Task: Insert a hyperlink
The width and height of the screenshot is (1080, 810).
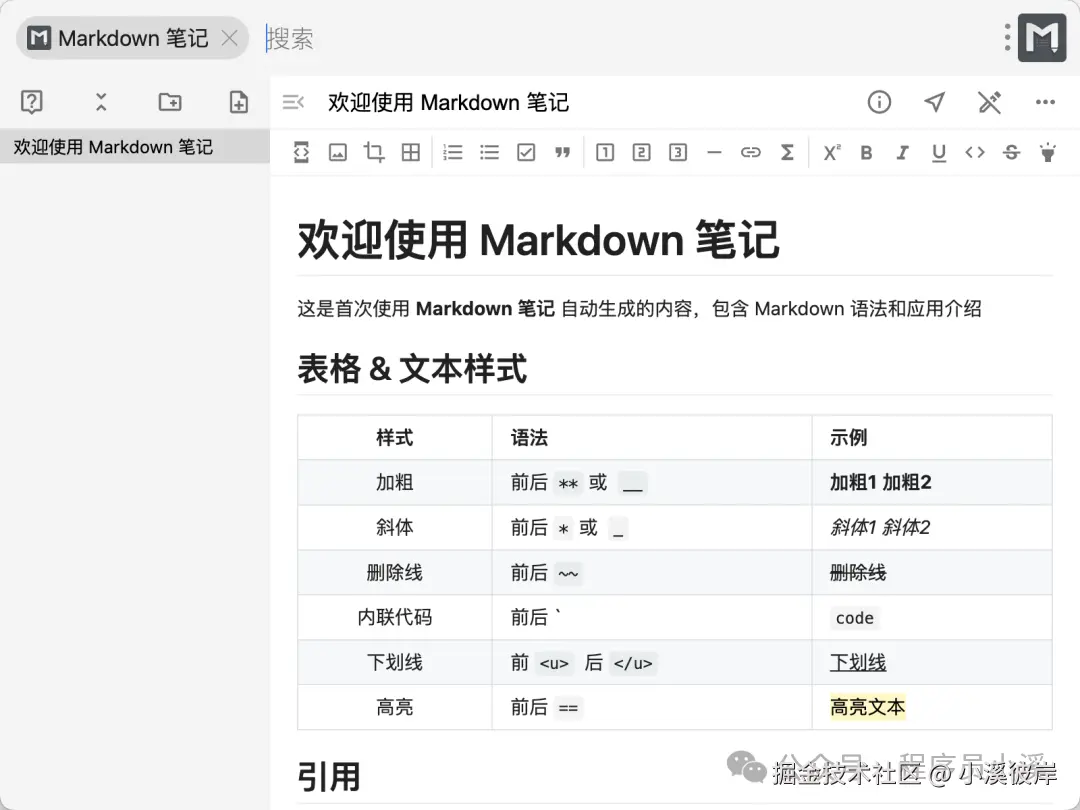Action: [x=751, y=152]
